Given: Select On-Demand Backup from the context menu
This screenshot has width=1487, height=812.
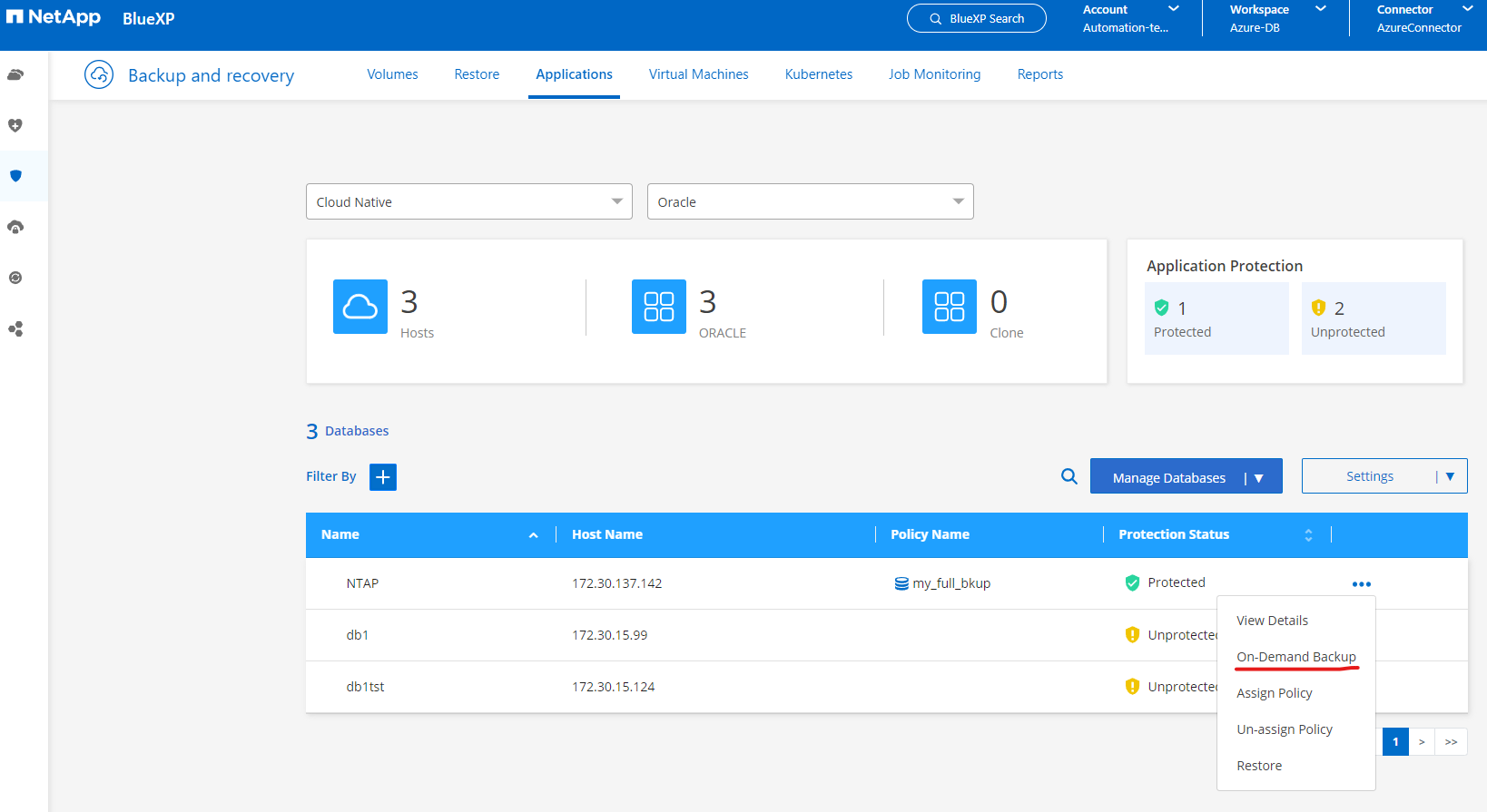Looking at the screenshot, I should [x=1295, y=657].
